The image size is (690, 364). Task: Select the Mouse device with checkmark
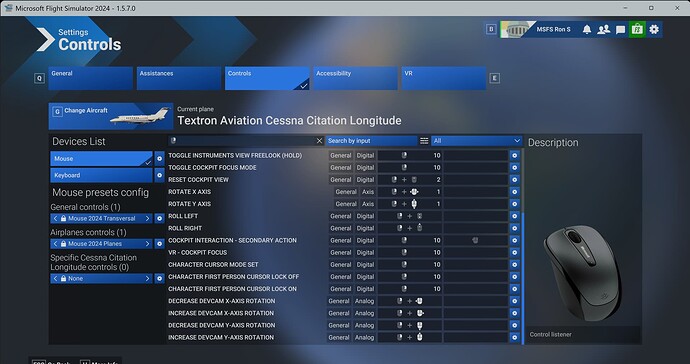(101, 158)
